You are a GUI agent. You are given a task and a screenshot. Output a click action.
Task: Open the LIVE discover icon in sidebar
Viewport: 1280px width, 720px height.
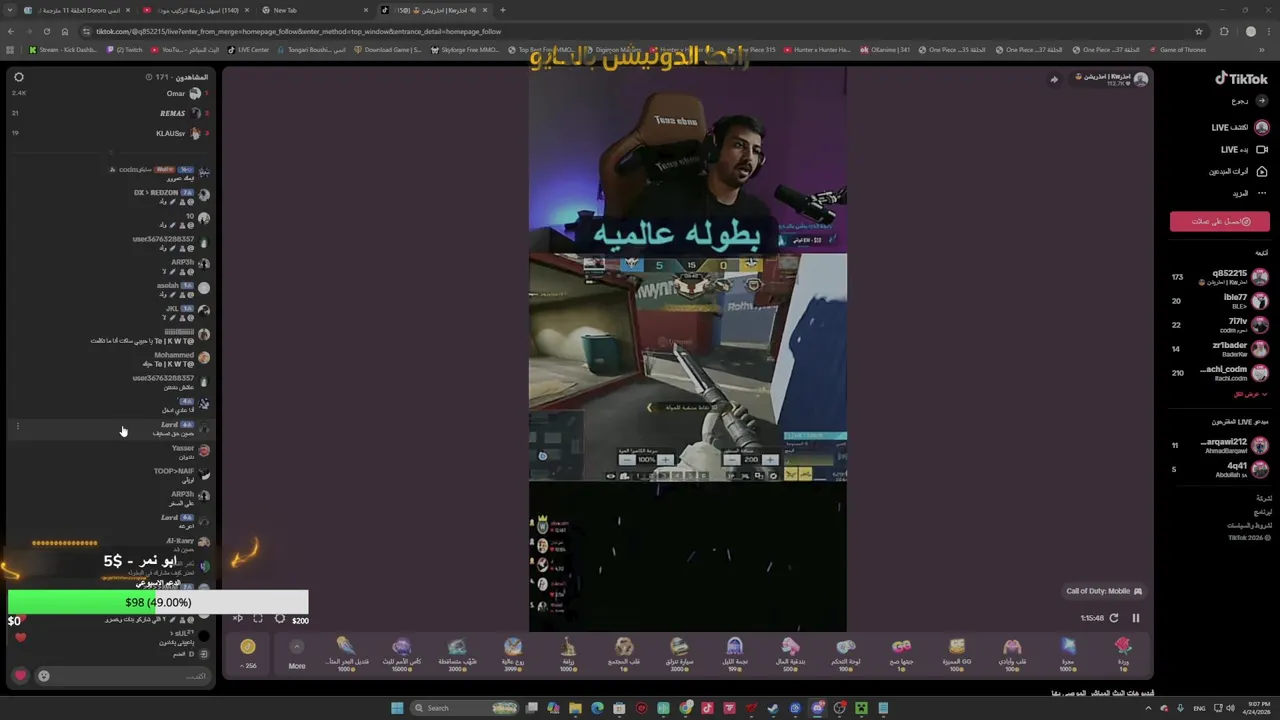click(1262, 128)
